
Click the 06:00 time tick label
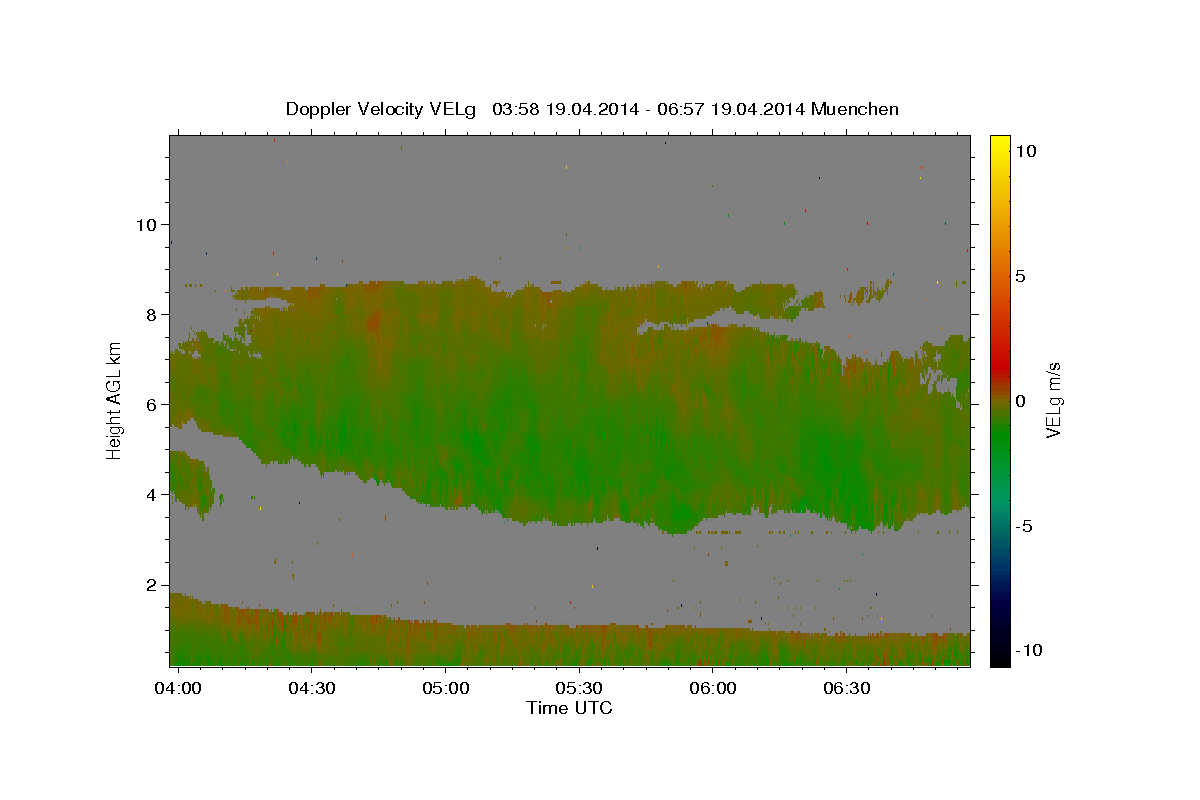[x=713, y=689]
